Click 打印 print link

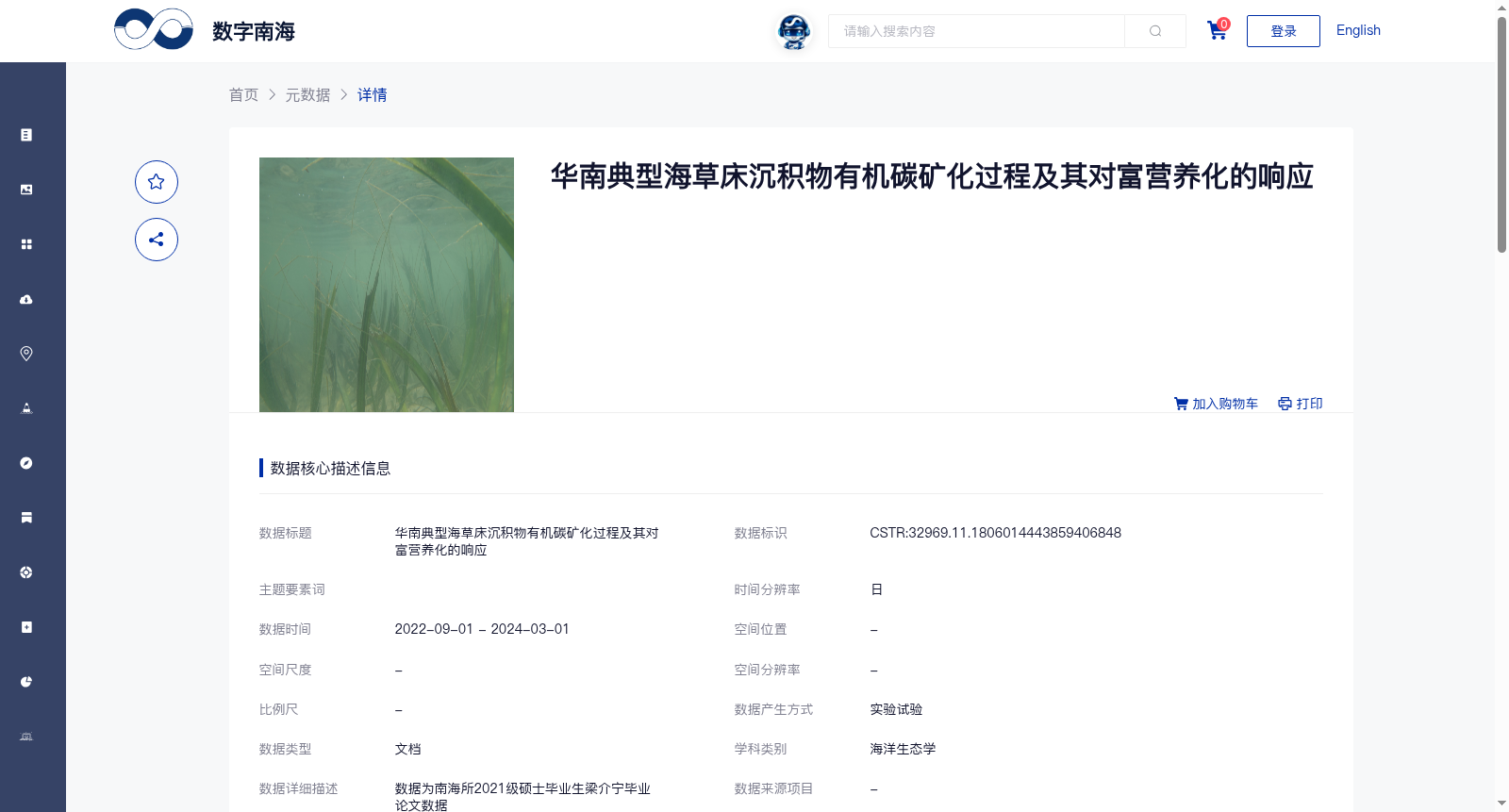(x=1301, y=404)
